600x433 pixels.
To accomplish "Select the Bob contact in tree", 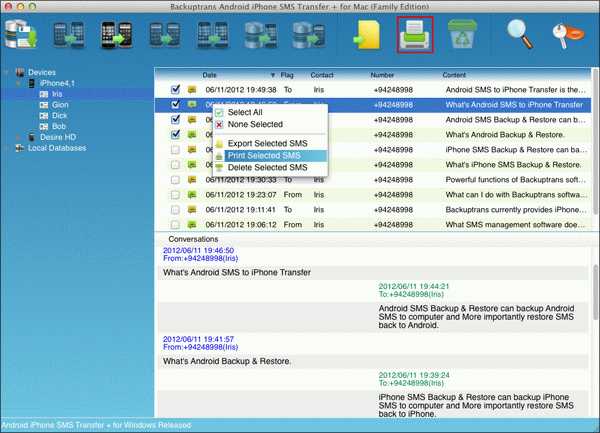I will (x=59, y=126).
